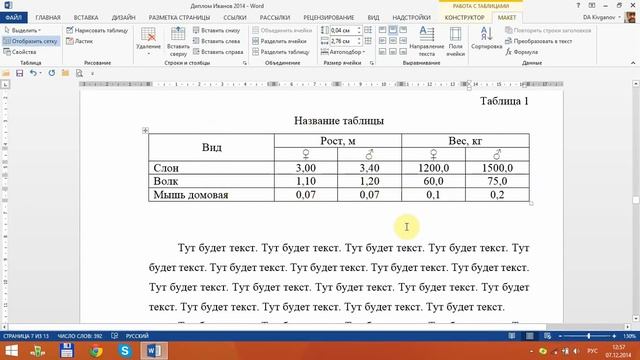640x360 pixels.
Task: Select the Ластик eraser tool
Action: [x=80, y=41]
